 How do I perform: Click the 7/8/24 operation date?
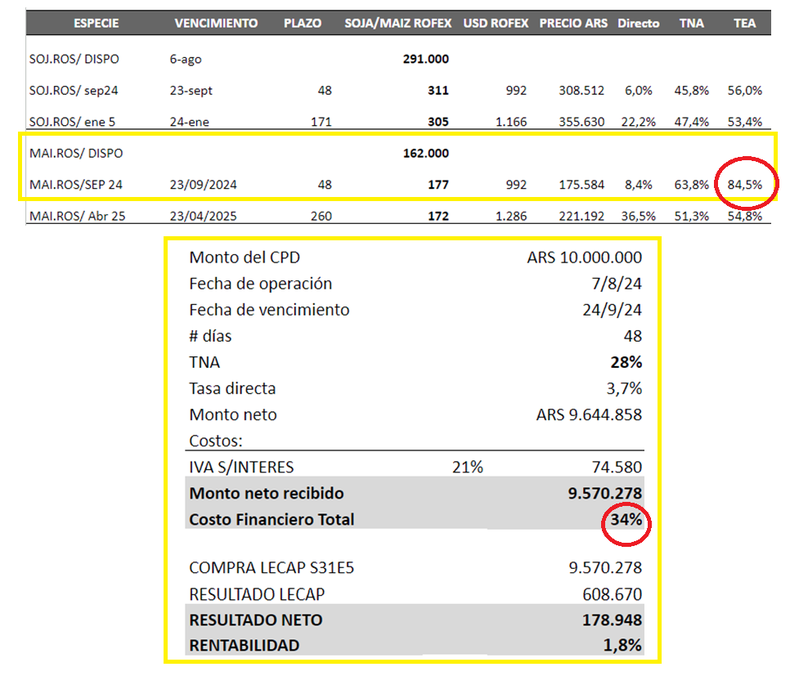617,284
